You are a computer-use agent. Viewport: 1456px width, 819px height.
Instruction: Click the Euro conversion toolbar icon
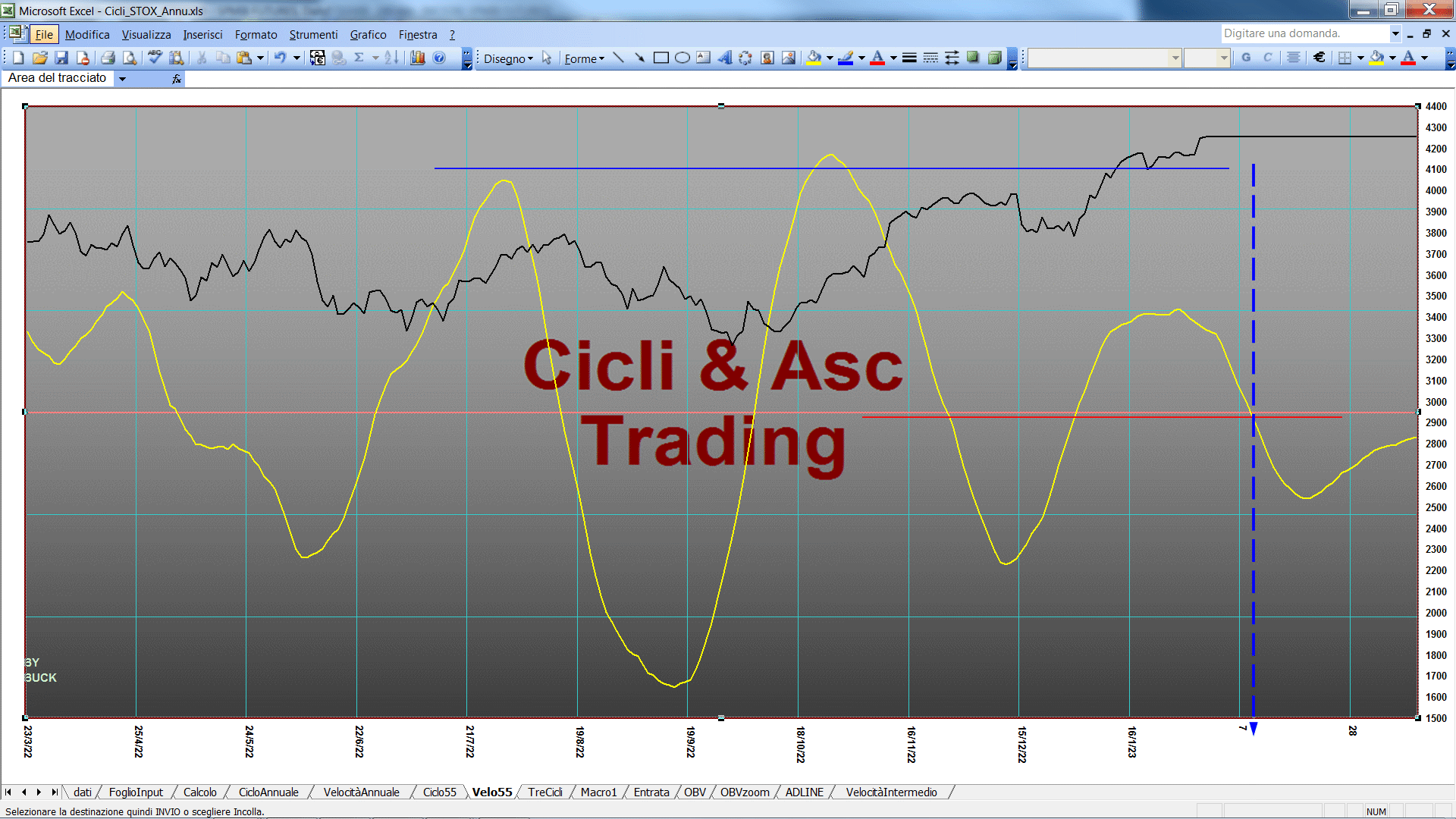(x=318, y=58)
